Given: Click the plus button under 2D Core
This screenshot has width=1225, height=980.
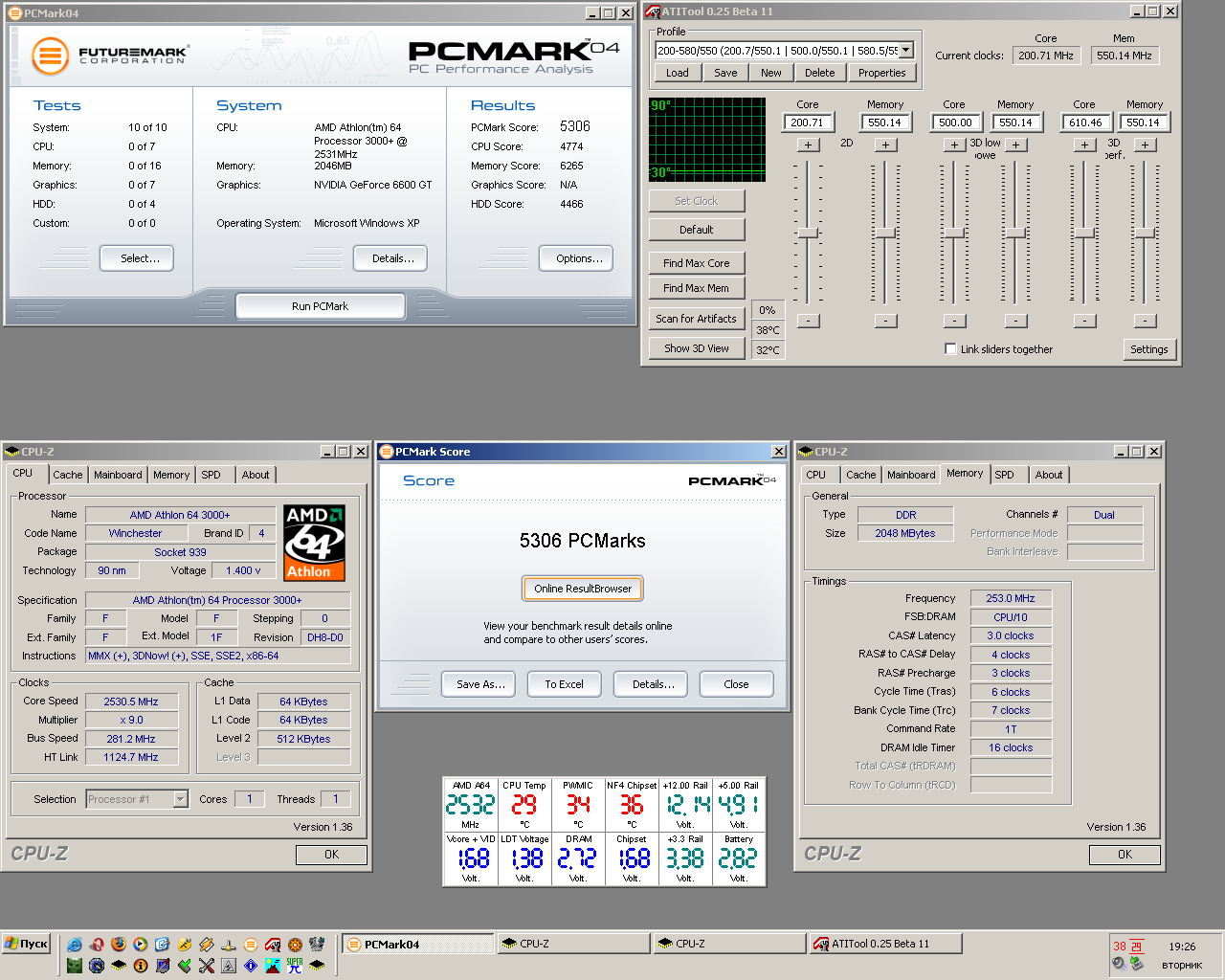Looking at the screenshot, I should pos(808,145).
